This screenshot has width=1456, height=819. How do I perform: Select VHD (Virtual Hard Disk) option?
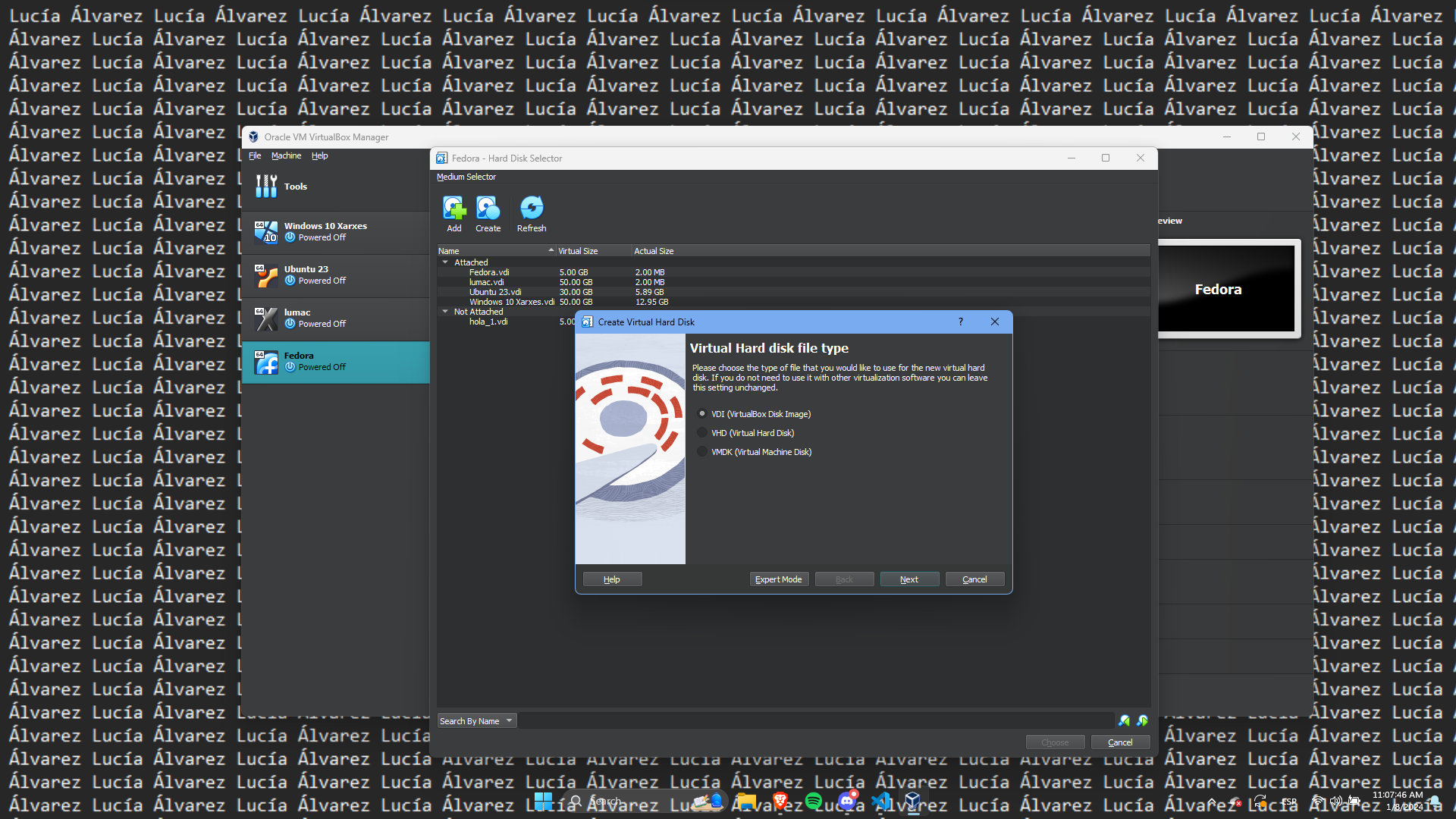coord(702,433)
